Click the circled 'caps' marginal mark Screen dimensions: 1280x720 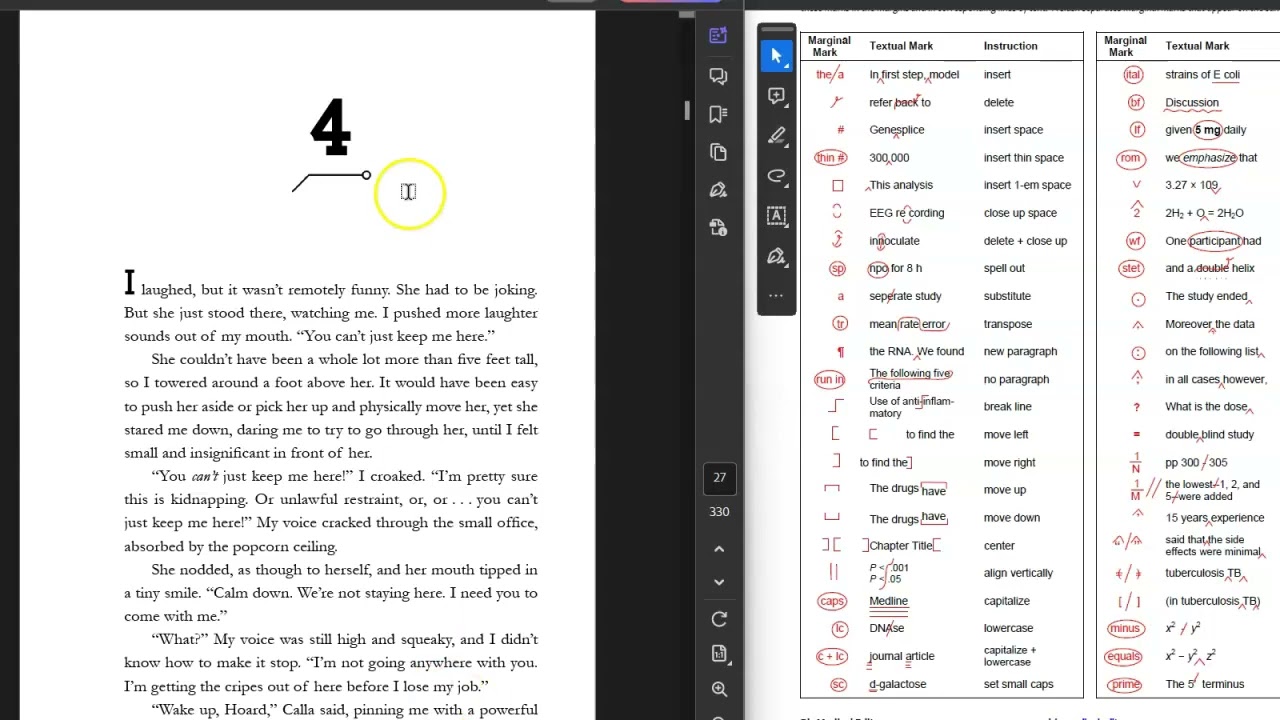click(832, 601)
